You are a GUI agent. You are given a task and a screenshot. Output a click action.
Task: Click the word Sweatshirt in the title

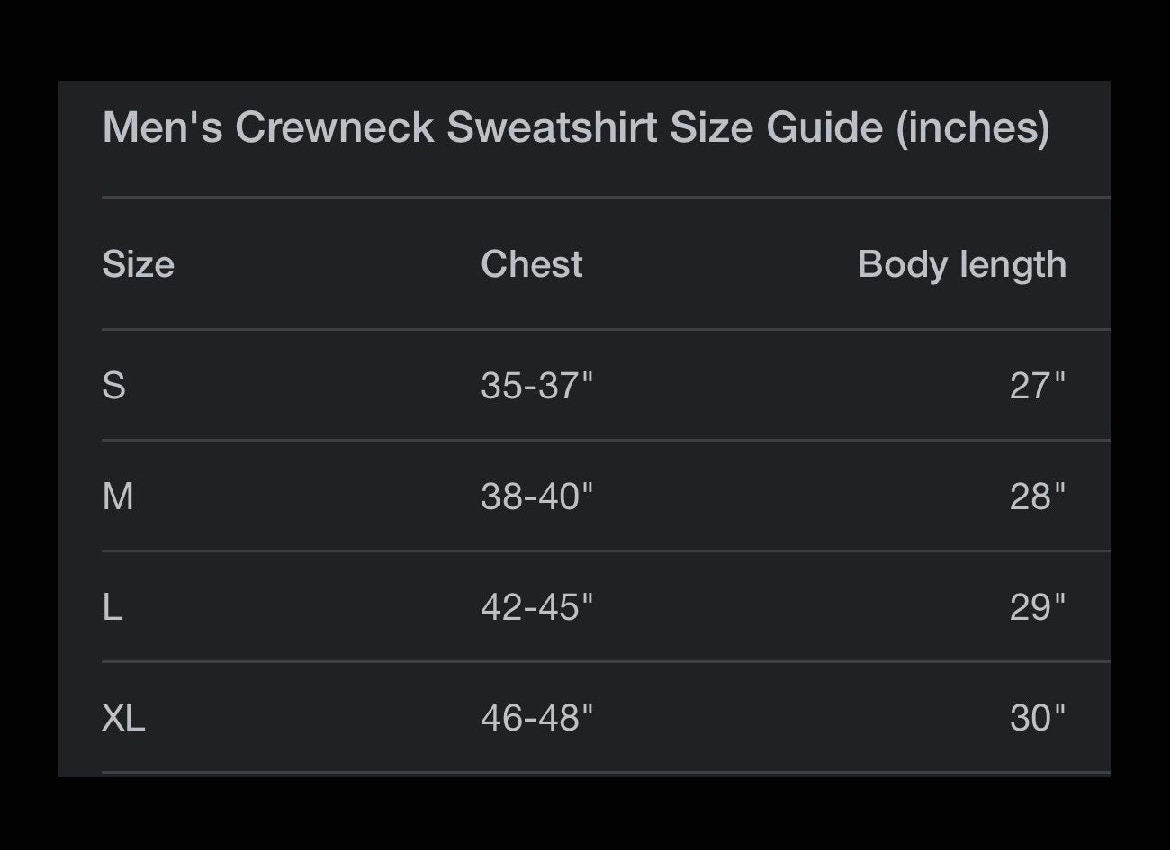(551, 127)
